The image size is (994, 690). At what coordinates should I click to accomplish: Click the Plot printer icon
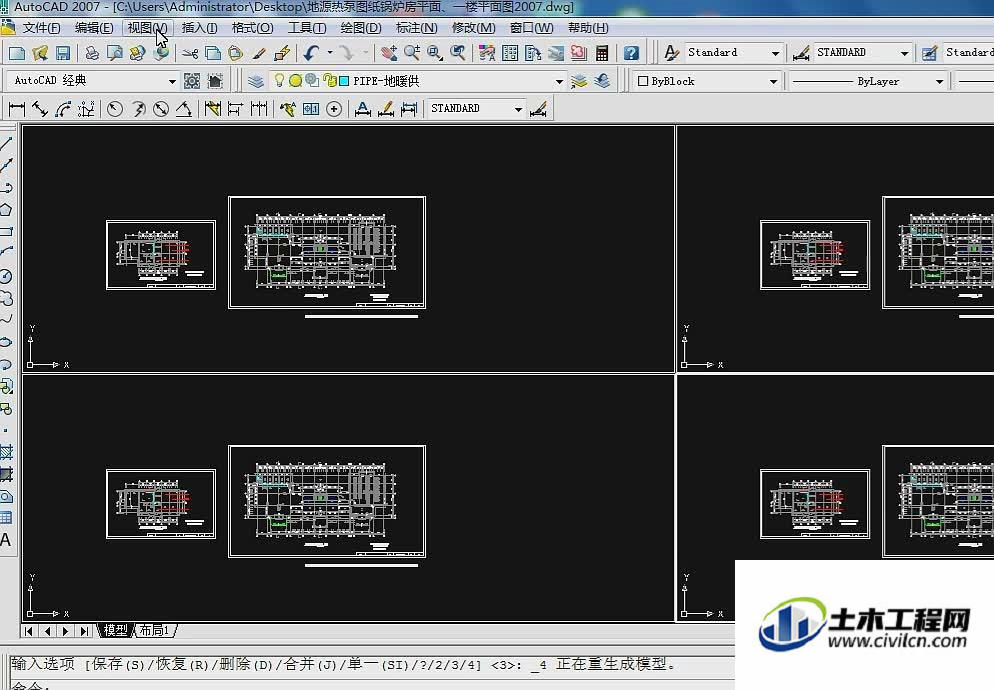point(92,53)
